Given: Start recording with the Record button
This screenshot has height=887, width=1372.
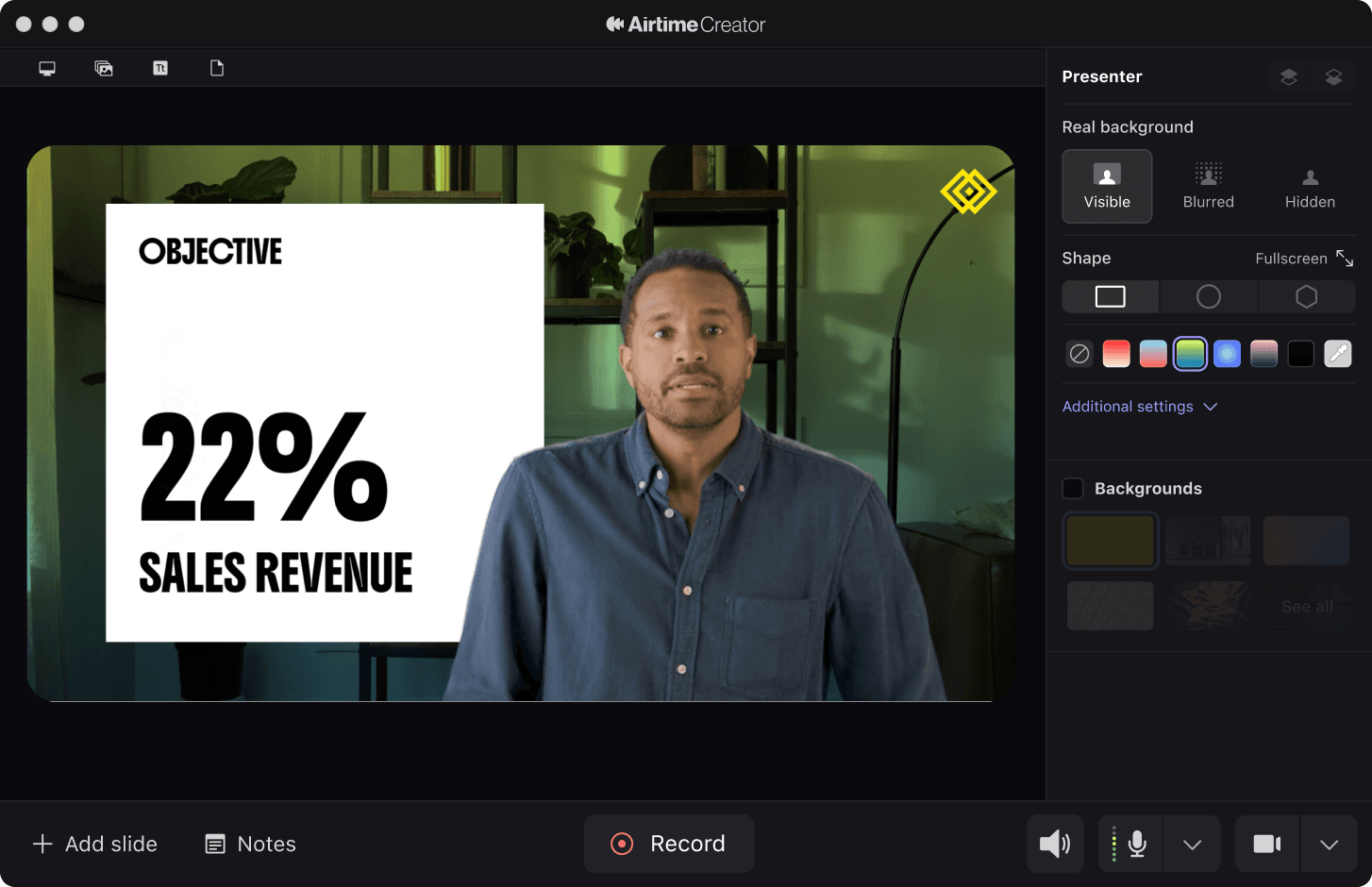Looking at the screenshot, I should pyautogui.click(x=669, y=844).
